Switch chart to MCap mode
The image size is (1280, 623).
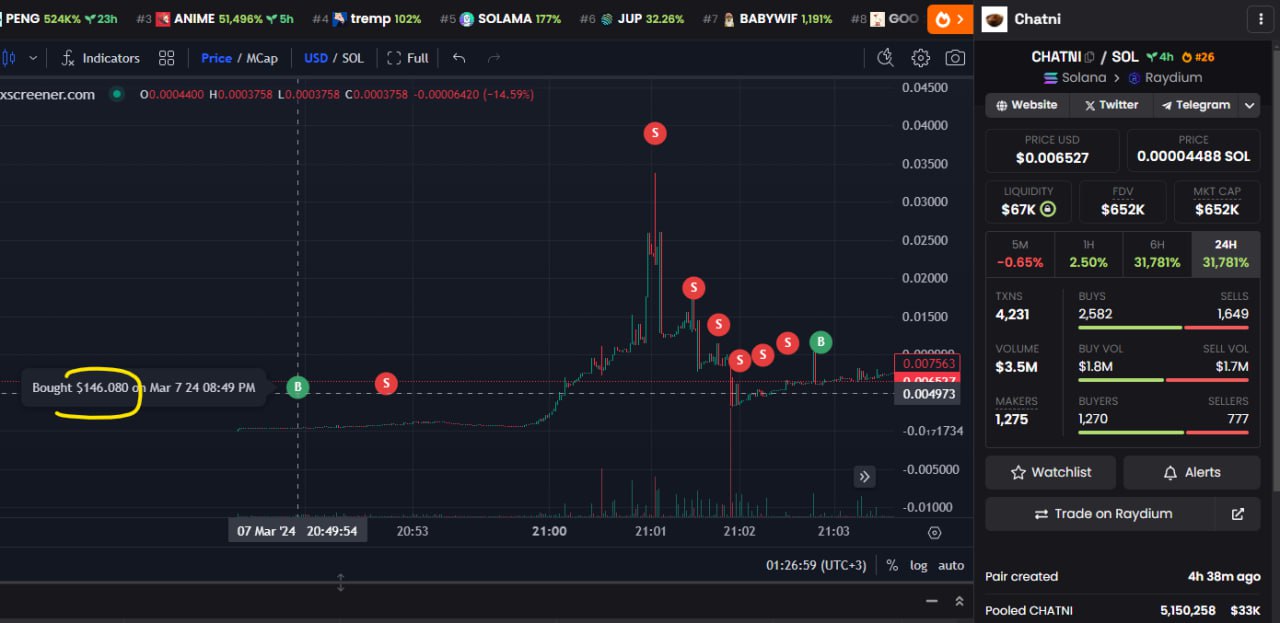(262, 58)
